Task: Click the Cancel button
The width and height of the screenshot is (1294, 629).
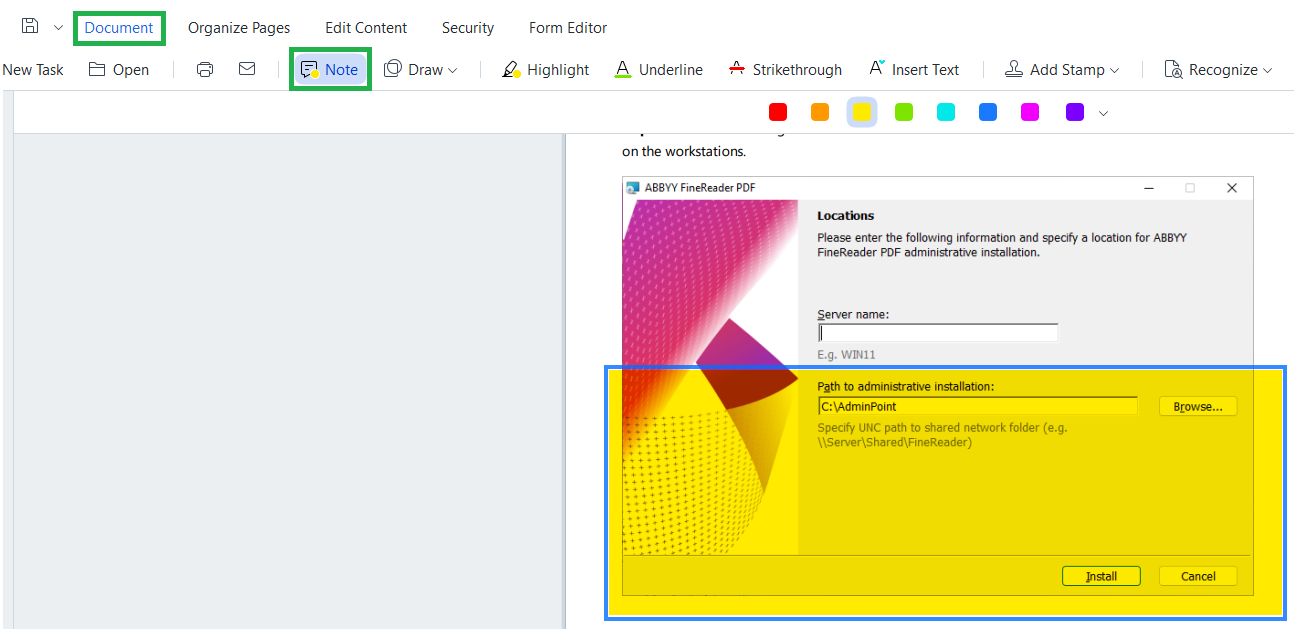Action: pos(1198,576)
